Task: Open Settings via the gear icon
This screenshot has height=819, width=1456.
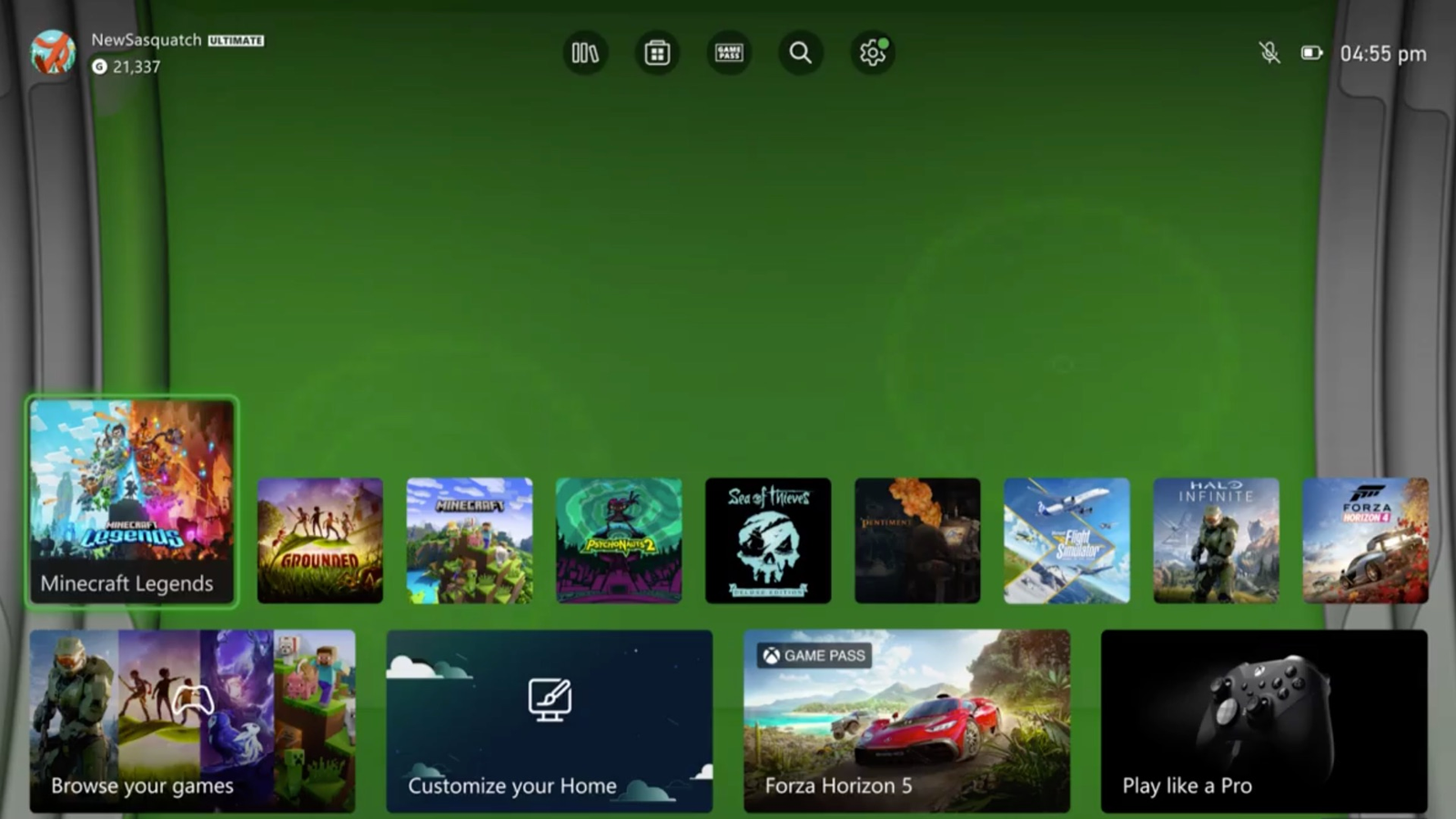Action: pos(872,53)
